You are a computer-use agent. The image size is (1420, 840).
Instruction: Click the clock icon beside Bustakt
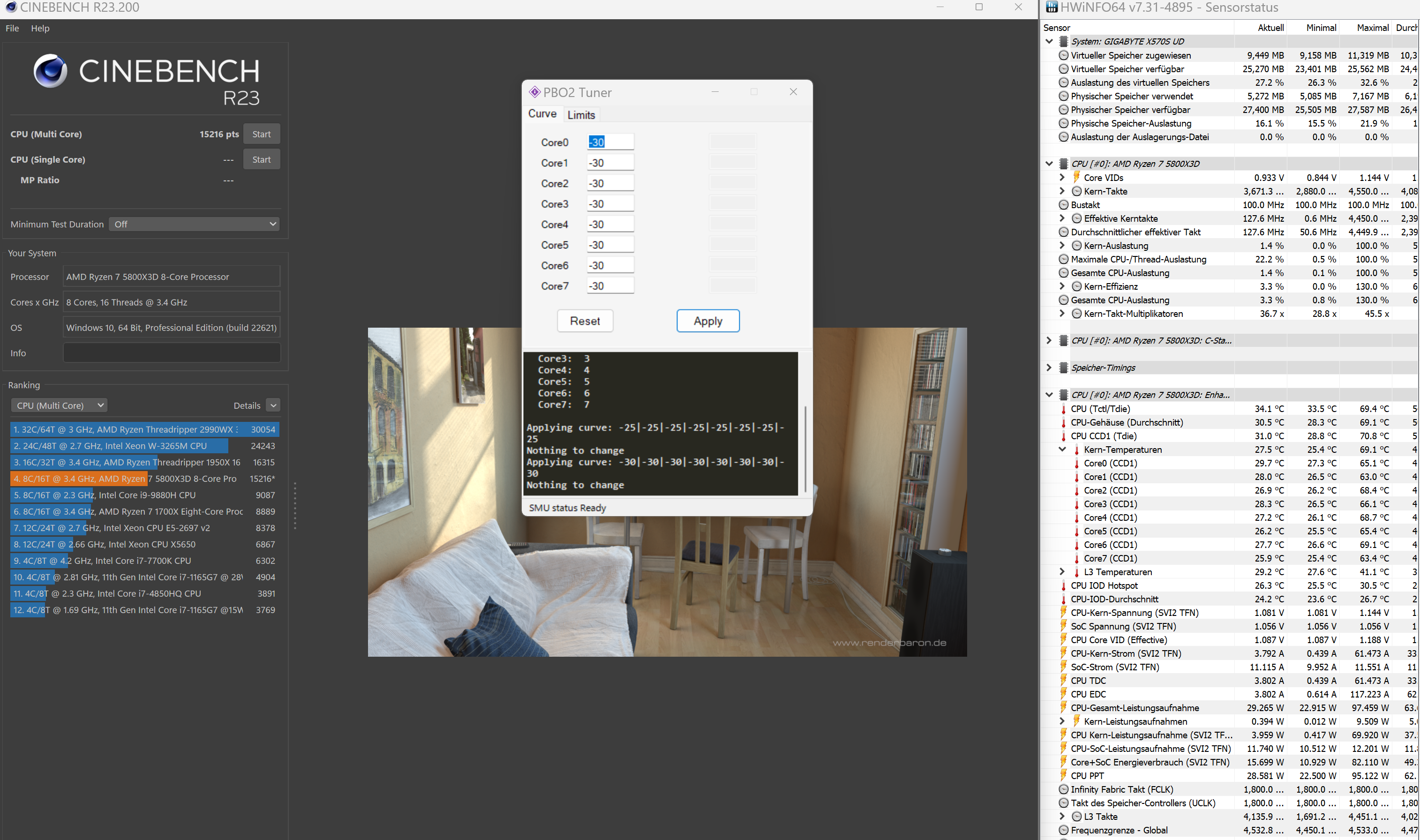pos(1064,204)
